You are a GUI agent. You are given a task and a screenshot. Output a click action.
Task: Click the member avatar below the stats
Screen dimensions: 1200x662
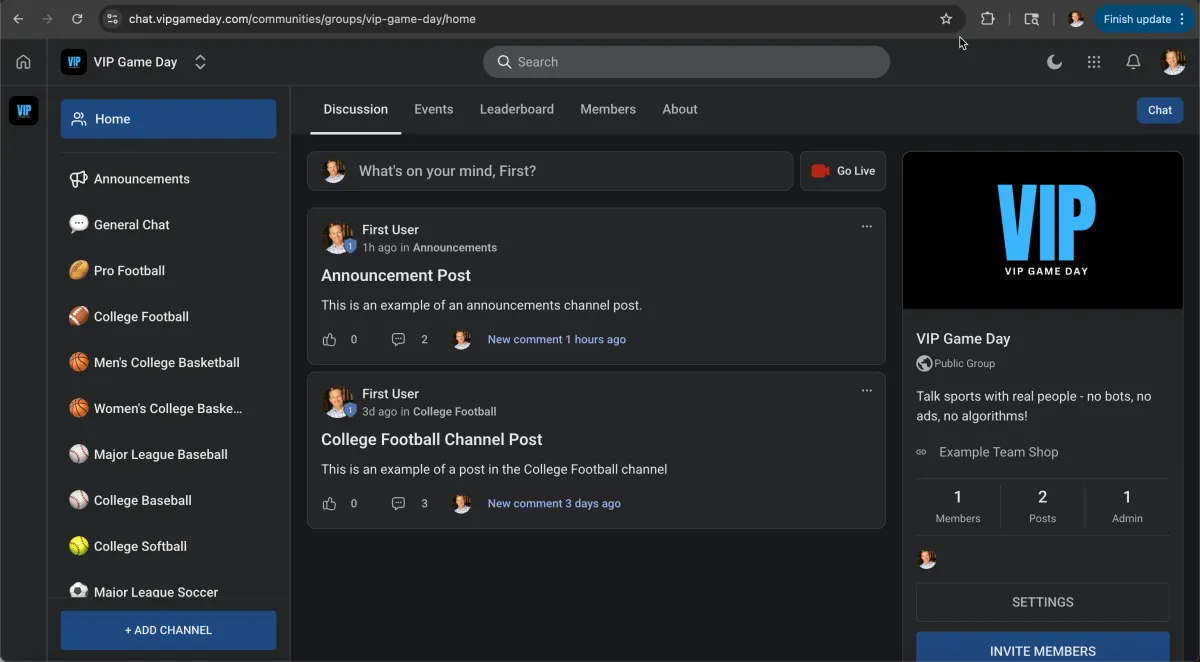tap(927, 559)
